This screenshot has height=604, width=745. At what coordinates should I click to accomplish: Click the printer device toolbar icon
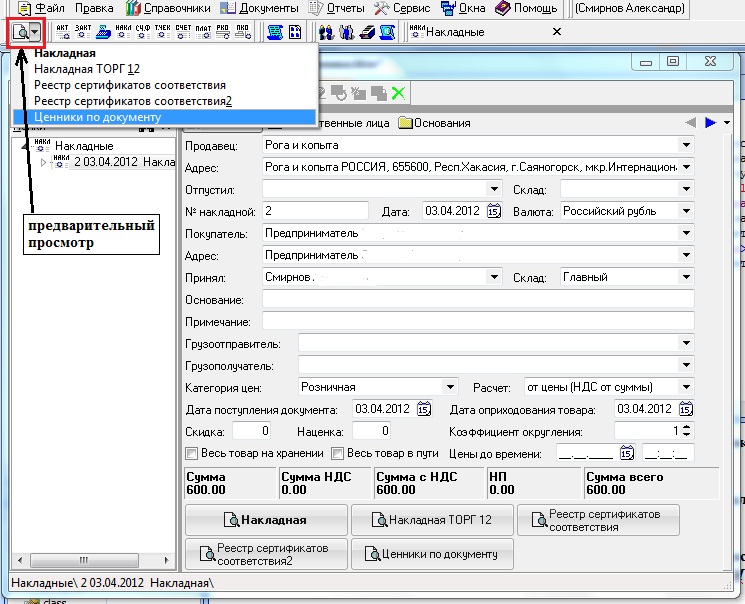coord(367,32)
